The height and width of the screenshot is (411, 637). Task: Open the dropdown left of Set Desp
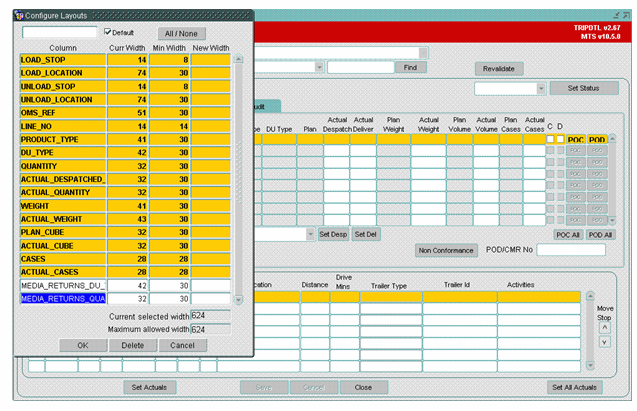[x=310, y=234]
